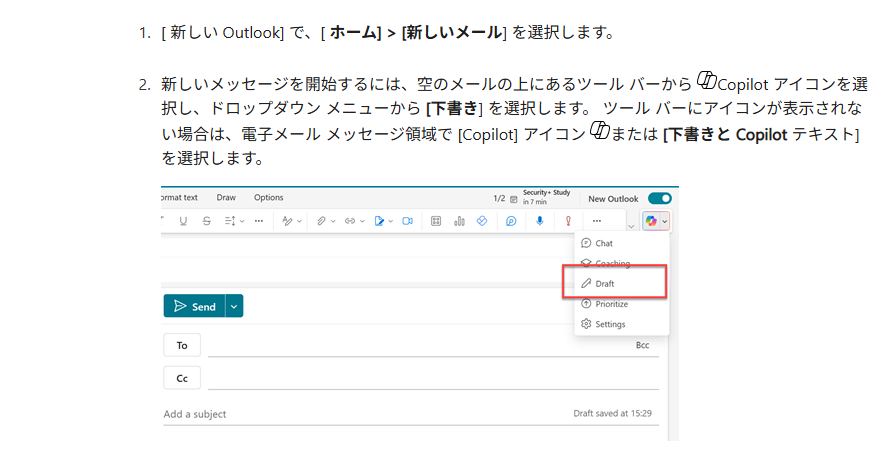Viewport: 895px width, 451px height.
Task: Expand the signature dropdown arrow
Action: point(391,222)
